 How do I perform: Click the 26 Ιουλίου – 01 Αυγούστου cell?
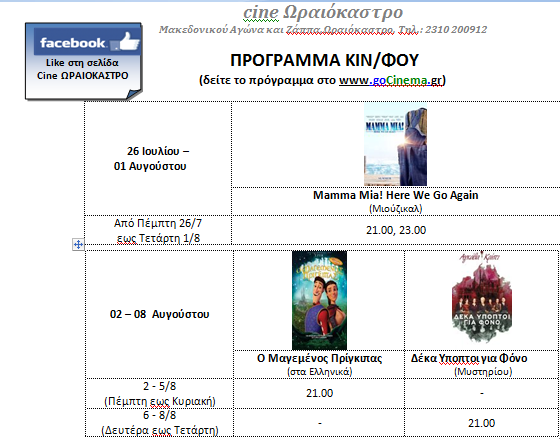(x=158, y=159)
